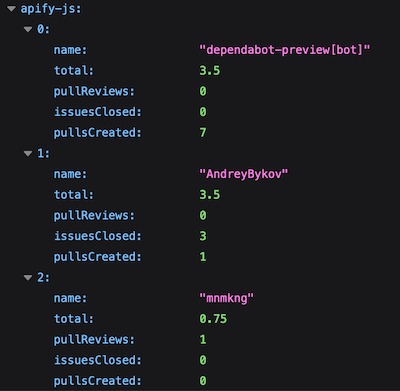Click pullsCreated key under AndreyBykov entry

tap(98, 257)
